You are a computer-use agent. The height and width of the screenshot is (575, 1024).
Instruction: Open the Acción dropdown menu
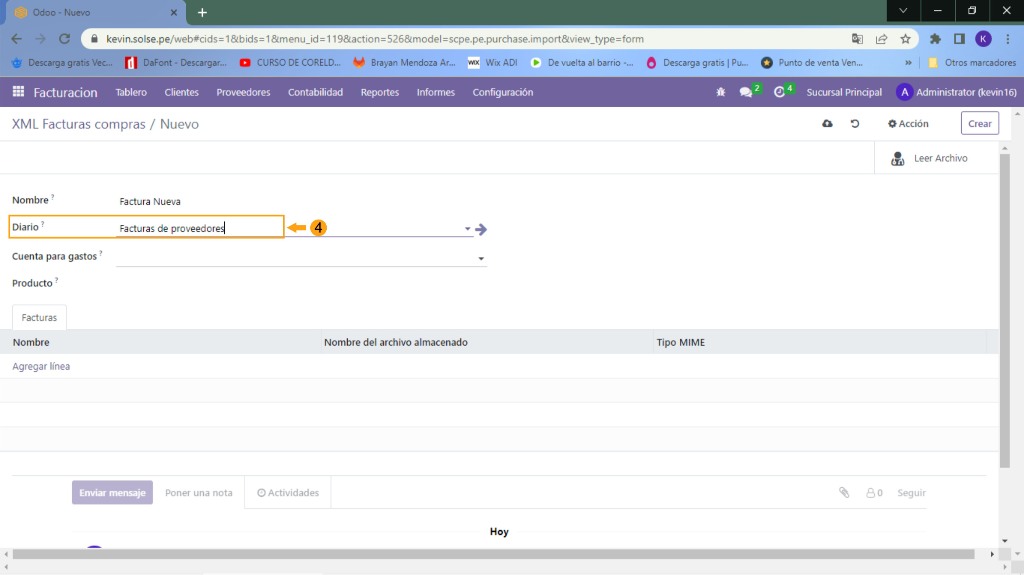(x=908, y=124)
